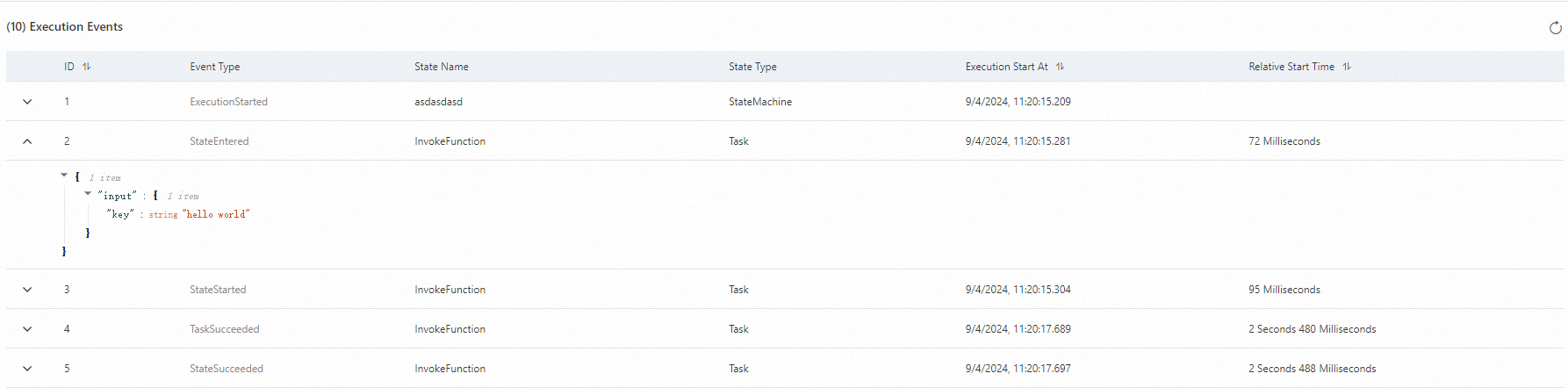Sort by Relative Start Time icon
The width and height of the screenshot is (1568, 388).
click(1346, 67)
